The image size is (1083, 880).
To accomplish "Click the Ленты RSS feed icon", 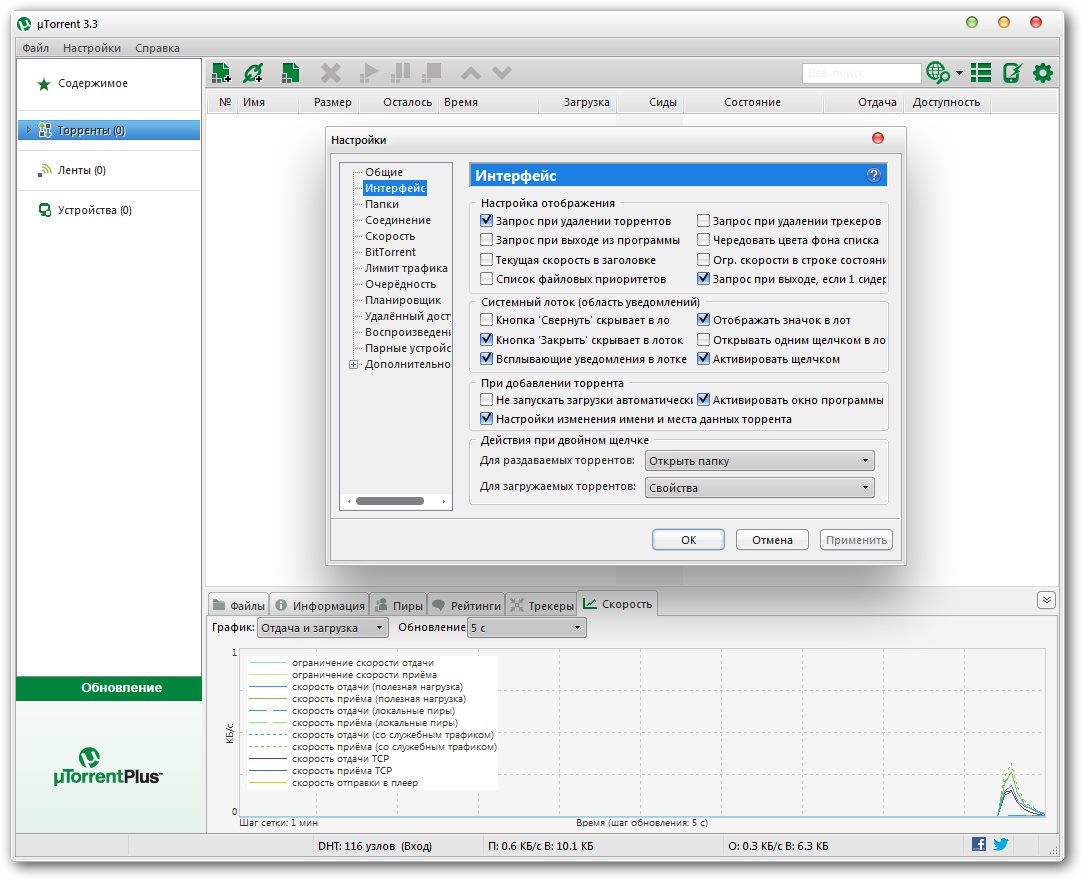I will click(45, 170).
